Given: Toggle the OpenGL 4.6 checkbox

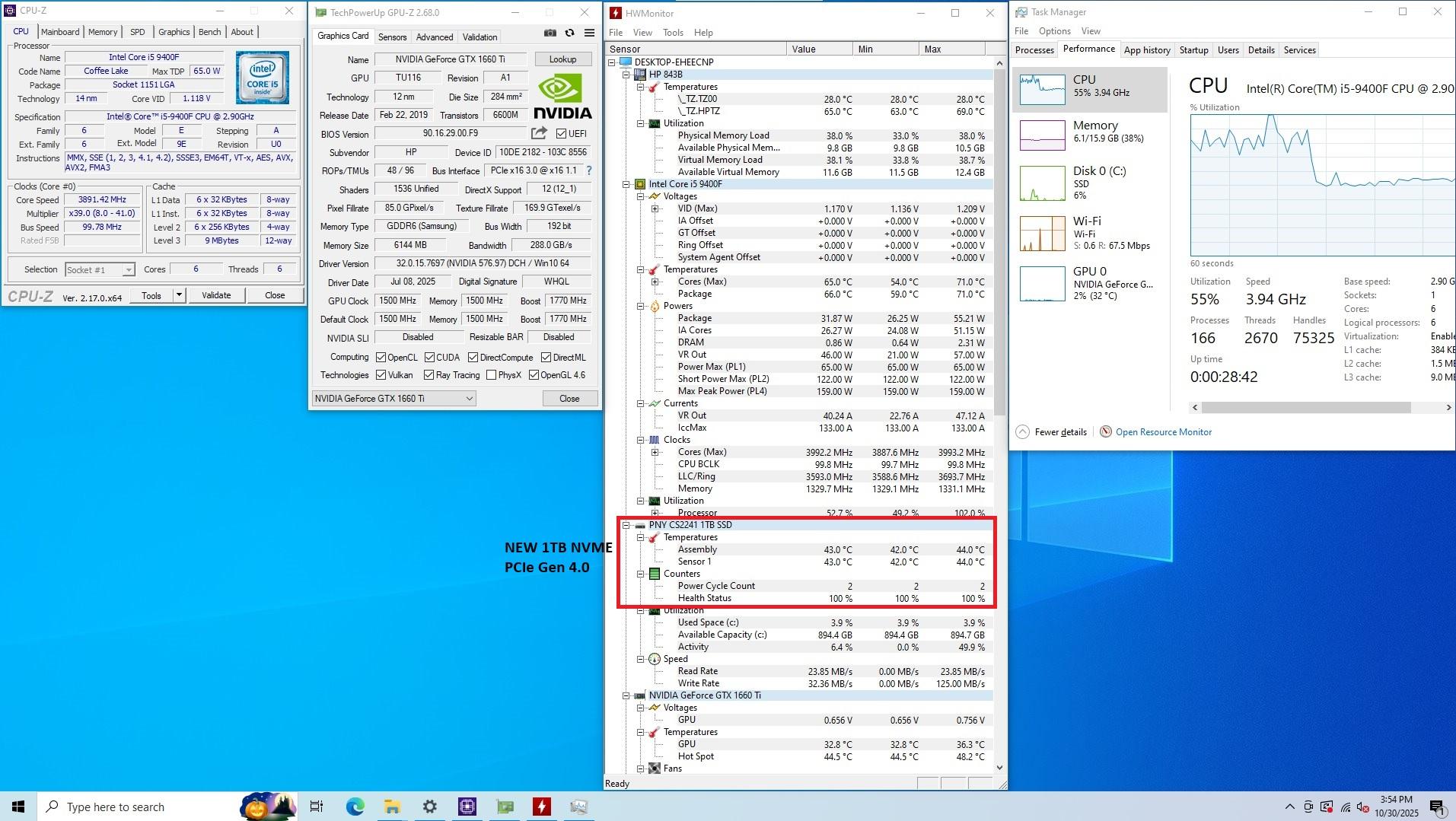Looking at the screenshot, I should point(534,375).
